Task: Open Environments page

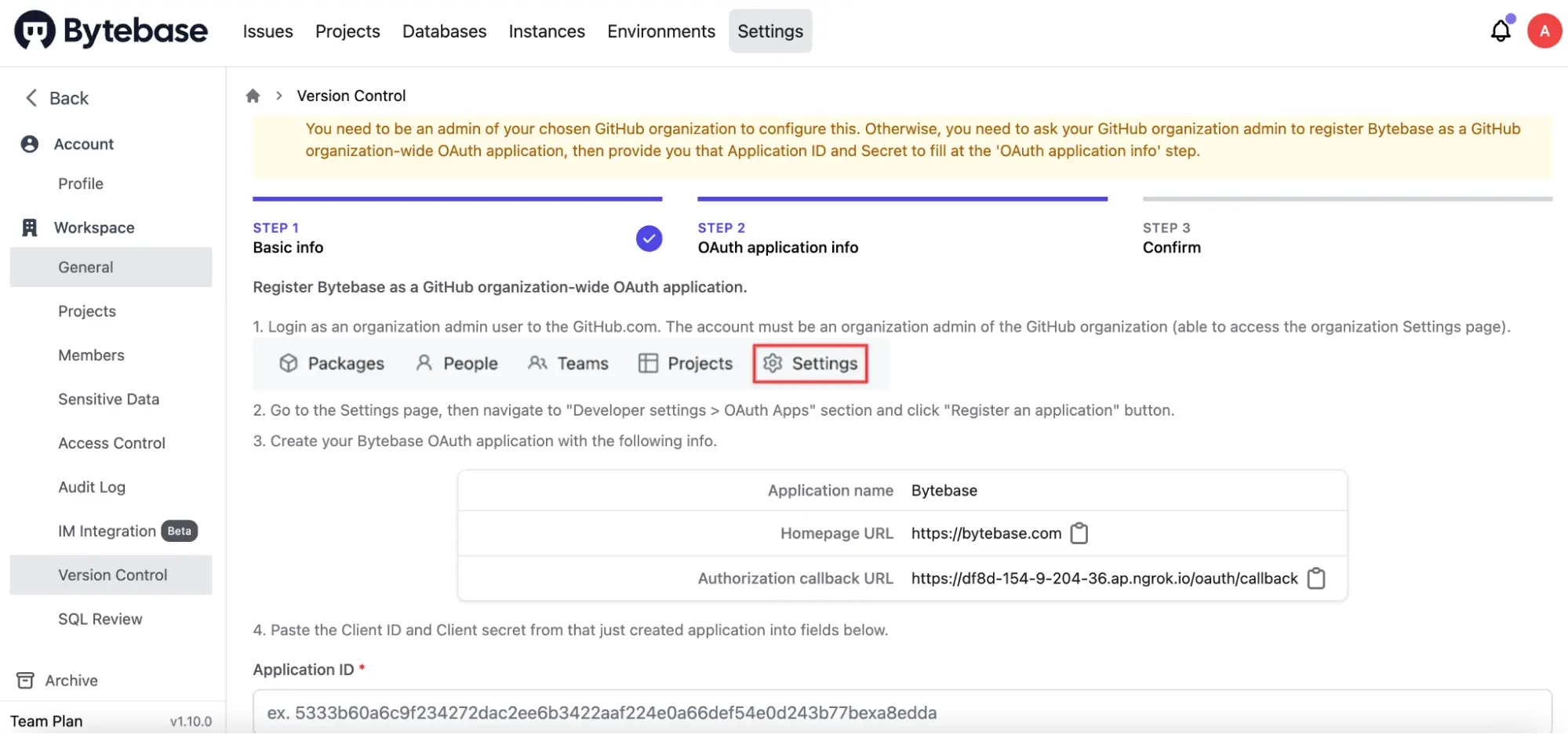Action: (x=660, y=31)
